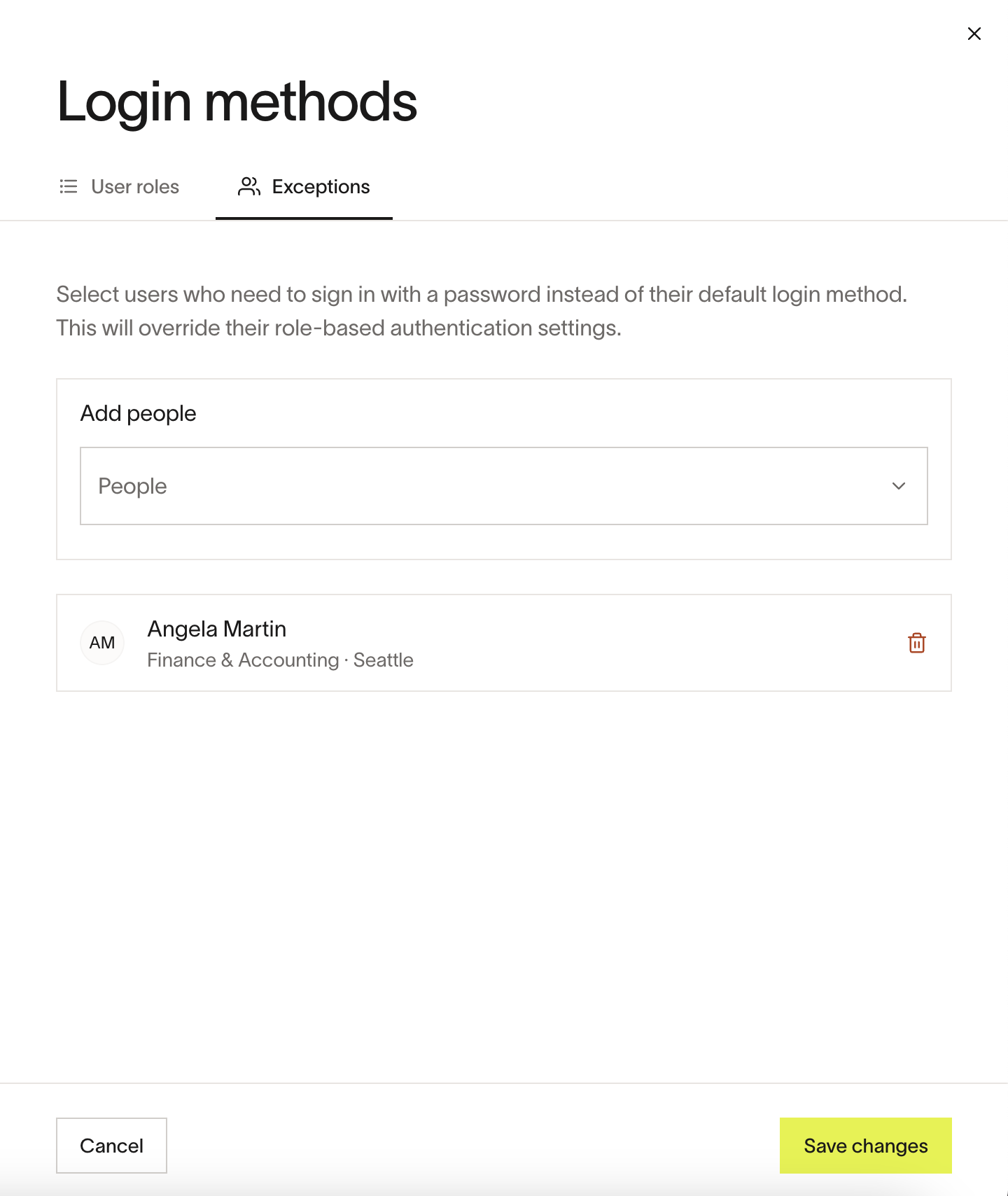Switch to the User roles tab
Viewport: 1008px width, 1196px height.
[119, 186]
